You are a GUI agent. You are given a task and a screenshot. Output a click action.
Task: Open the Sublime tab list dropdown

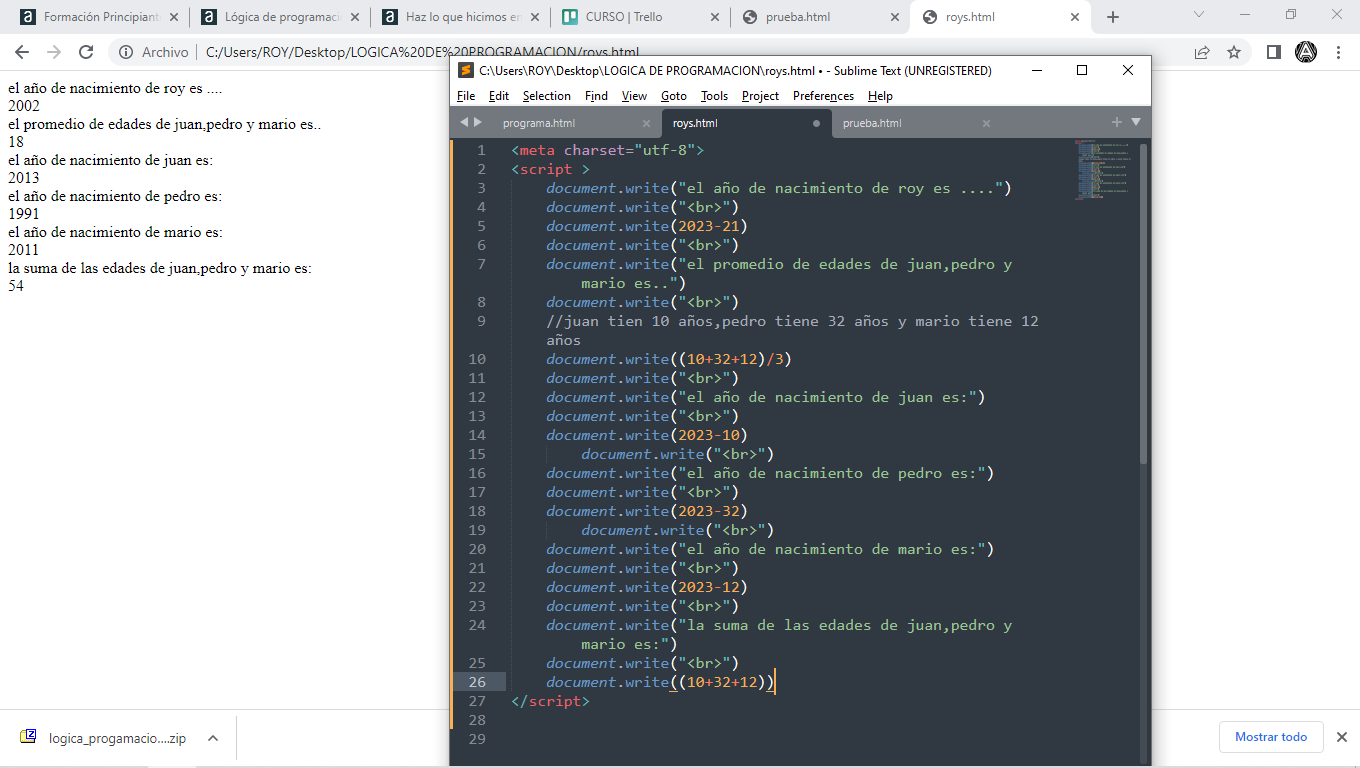(1136, 122)
